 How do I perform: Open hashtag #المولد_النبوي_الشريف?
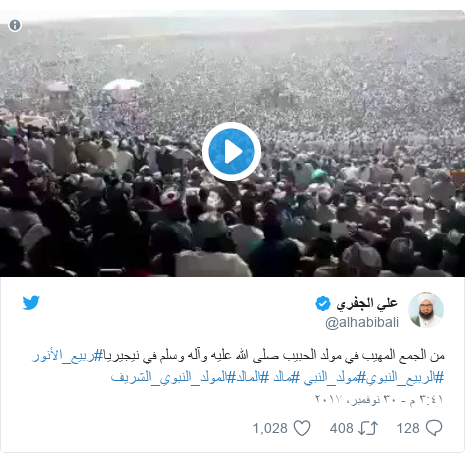pyautogui.click(x=168, y=377)
